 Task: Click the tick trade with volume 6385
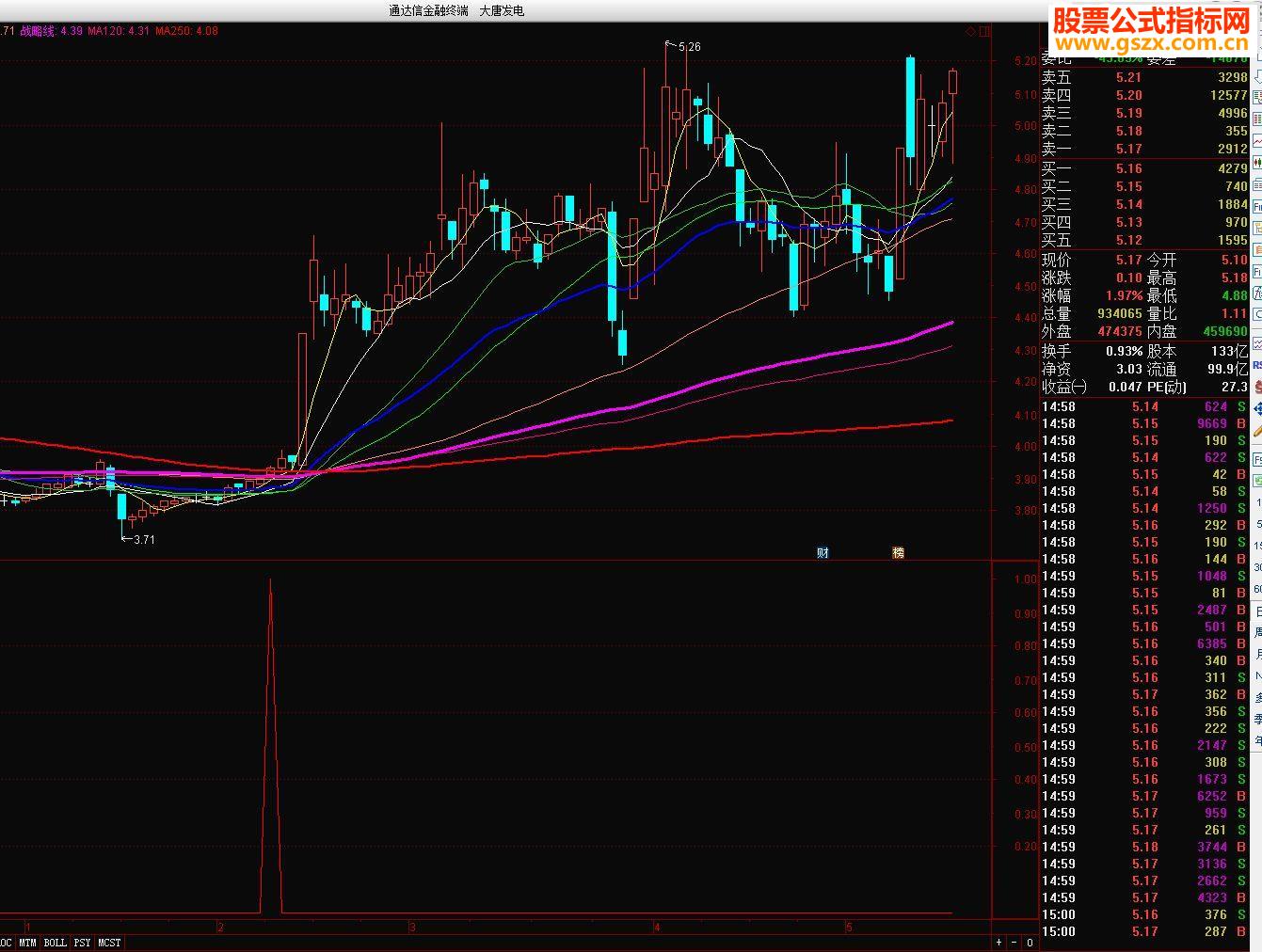[x=1144, y=643]
